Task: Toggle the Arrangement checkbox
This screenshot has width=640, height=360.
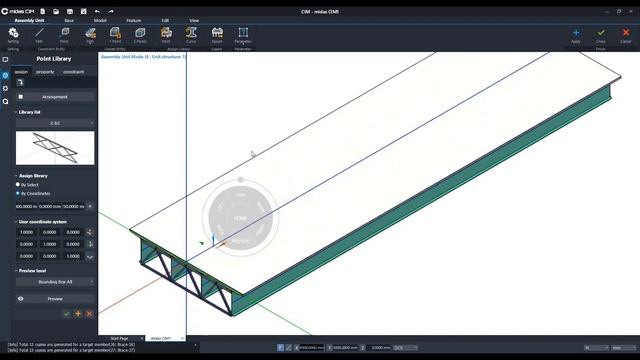Action: point(20,97)
